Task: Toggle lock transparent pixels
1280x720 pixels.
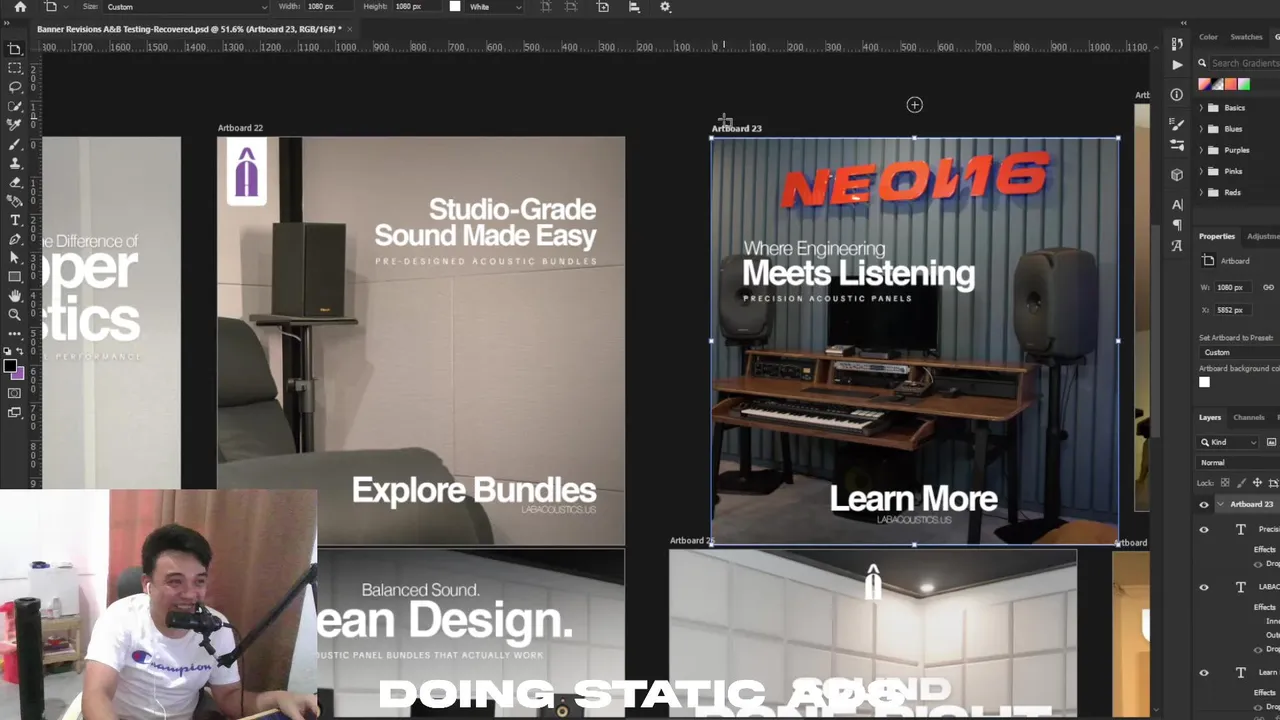Action: 1226,483
